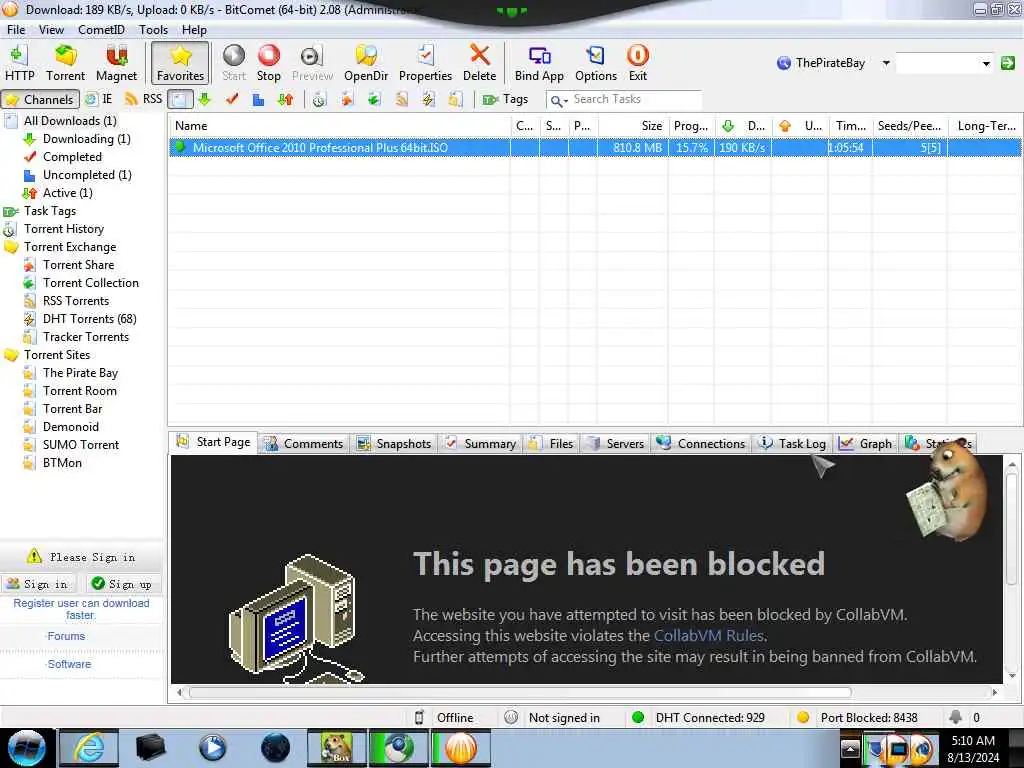Open the CometID menu
This screenshot has width=1024, height=768.
101,29
